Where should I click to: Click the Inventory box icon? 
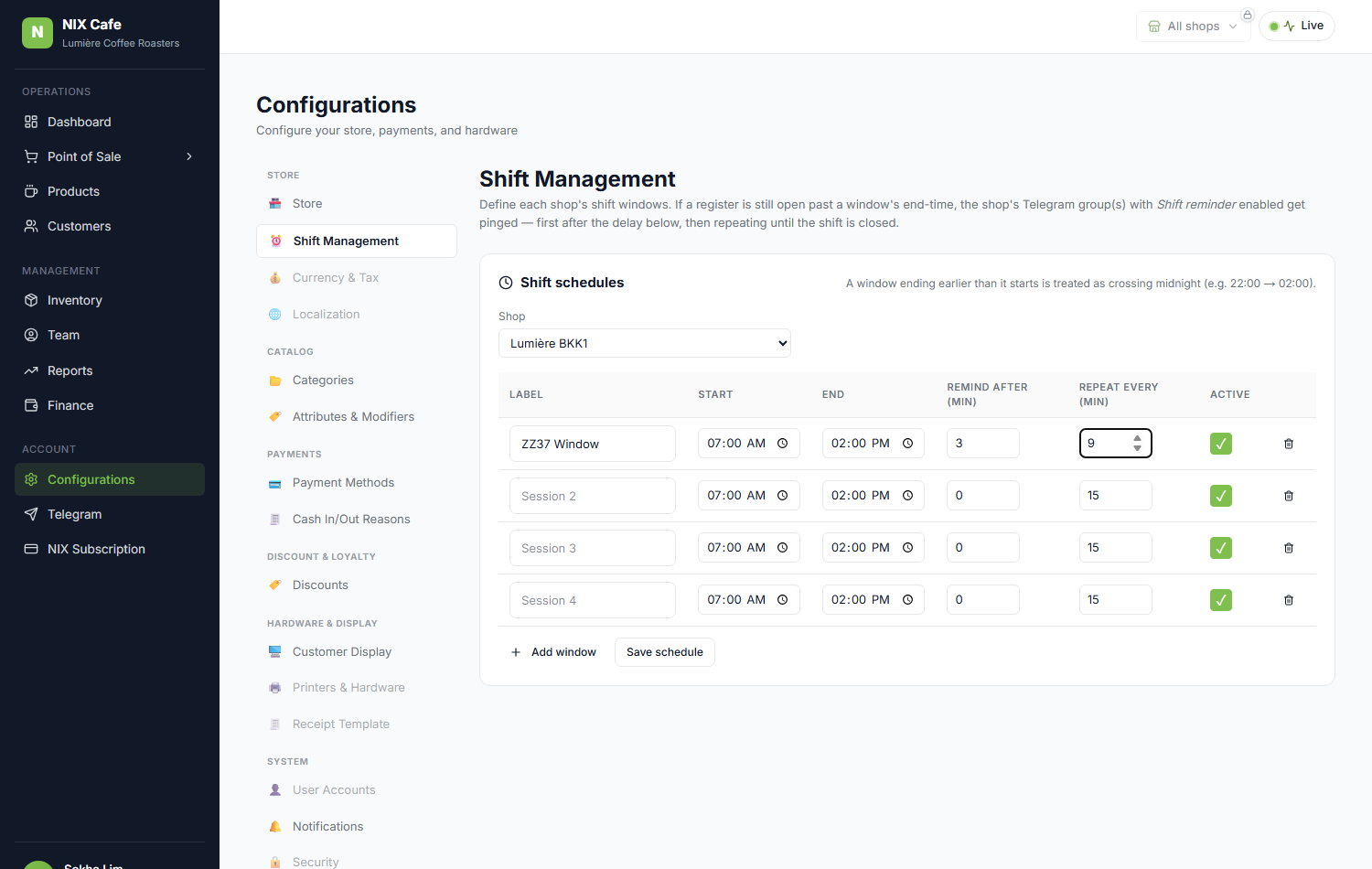31,300
